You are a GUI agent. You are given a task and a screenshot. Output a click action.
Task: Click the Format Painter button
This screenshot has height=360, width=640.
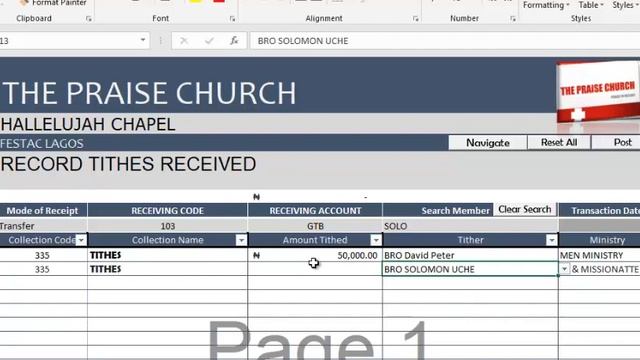[53, 3]
